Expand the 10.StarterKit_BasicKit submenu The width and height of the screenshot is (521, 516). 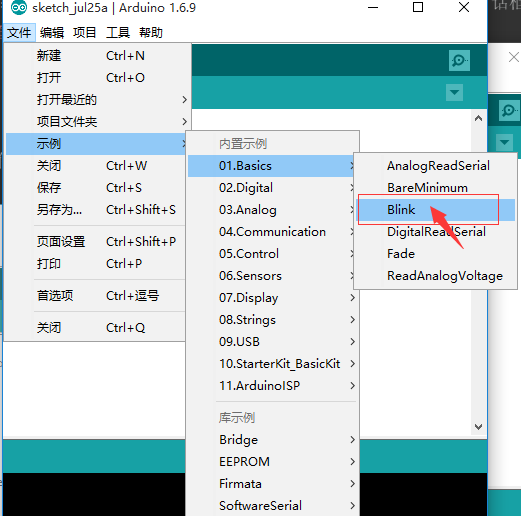click(x=272, y=364)
